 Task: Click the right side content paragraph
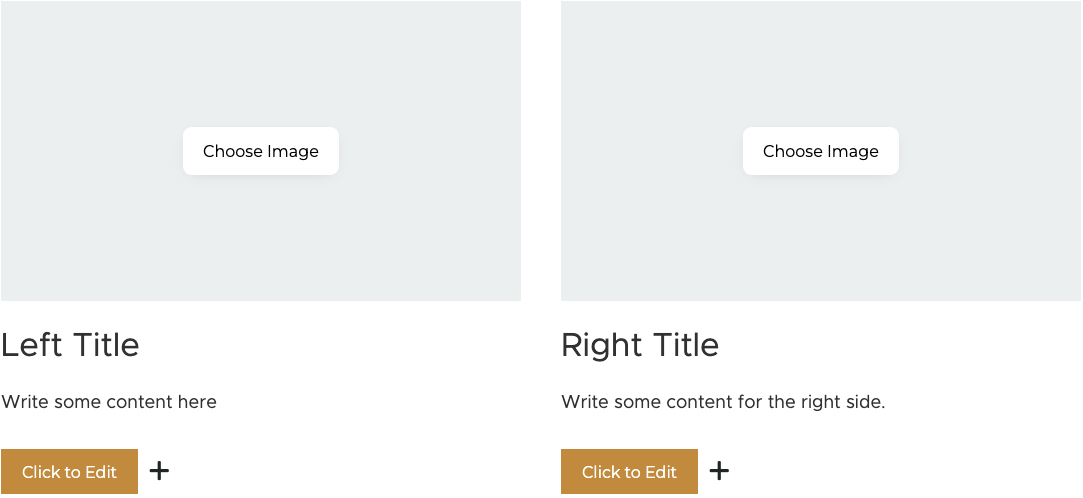(x=723, y=401)
